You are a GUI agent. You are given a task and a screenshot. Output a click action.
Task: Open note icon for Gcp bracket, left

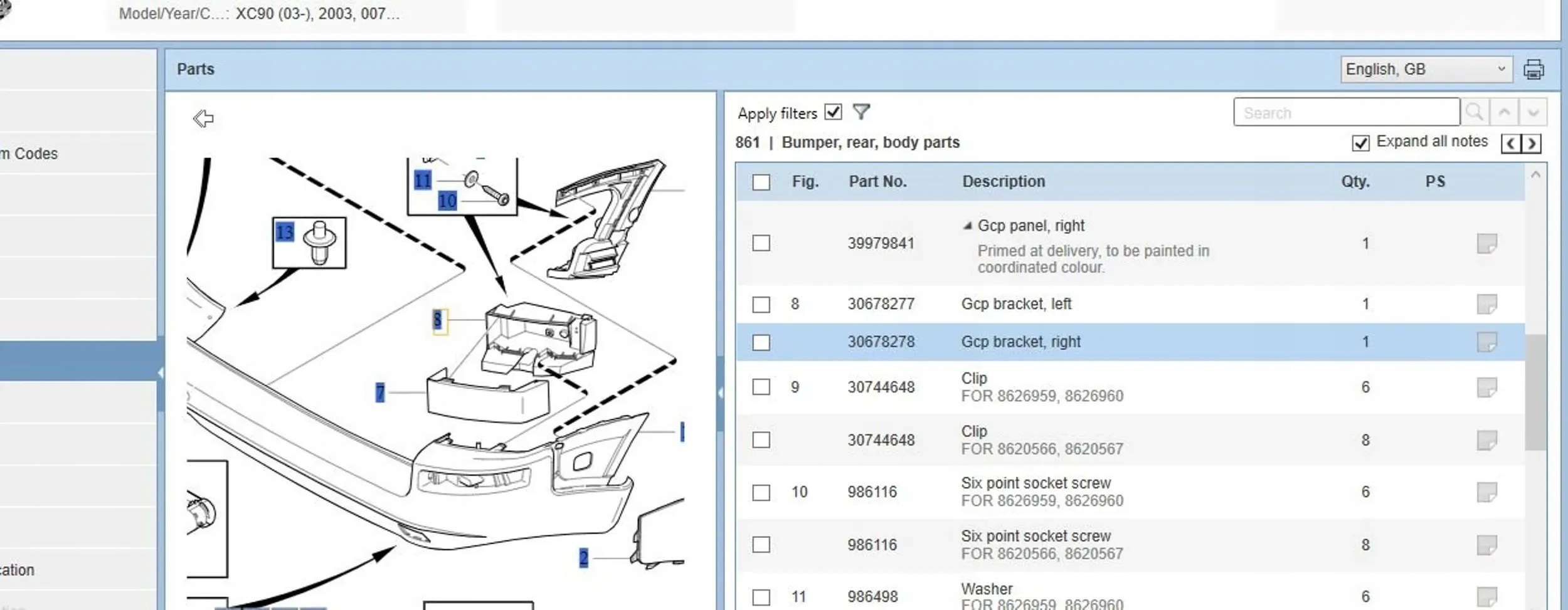tap(1486, 304)
